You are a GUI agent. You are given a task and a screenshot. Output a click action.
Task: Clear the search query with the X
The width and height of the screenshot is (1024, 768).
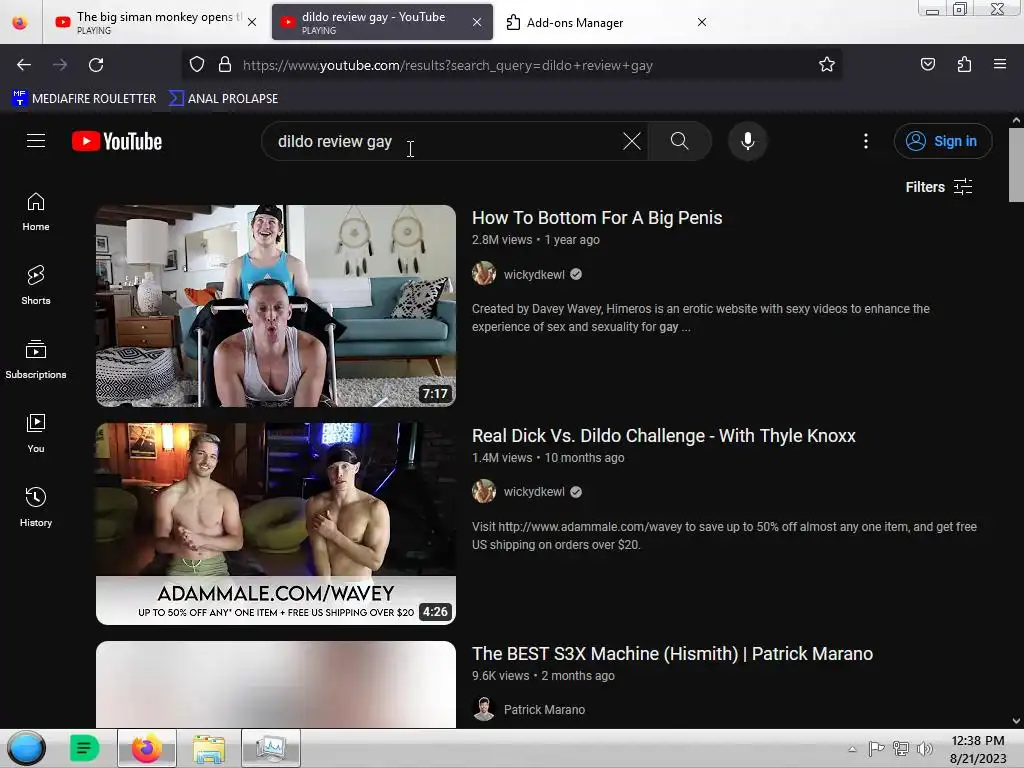[x=632, y=141]
